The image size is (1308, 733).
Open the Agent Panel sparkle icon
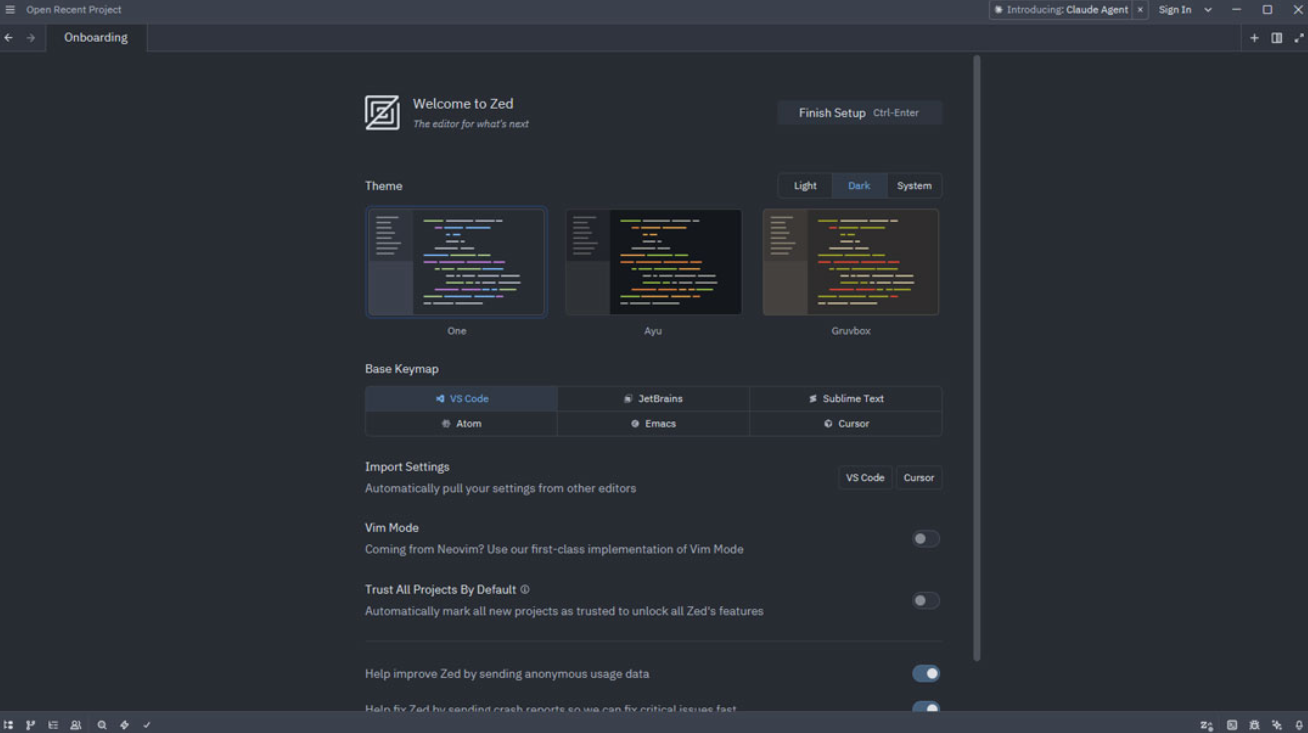tap(1277, 725)
